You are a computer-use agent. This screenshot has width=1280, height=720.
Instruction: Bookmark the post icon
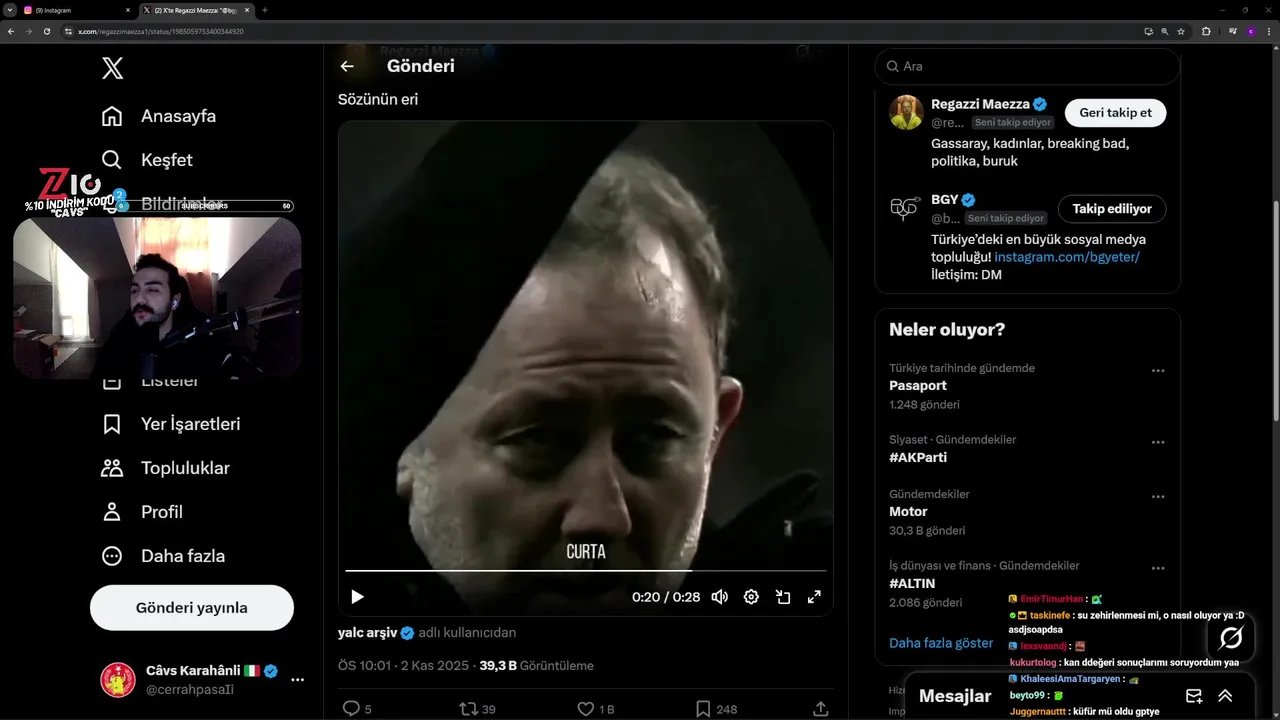[x=703, y=708]
